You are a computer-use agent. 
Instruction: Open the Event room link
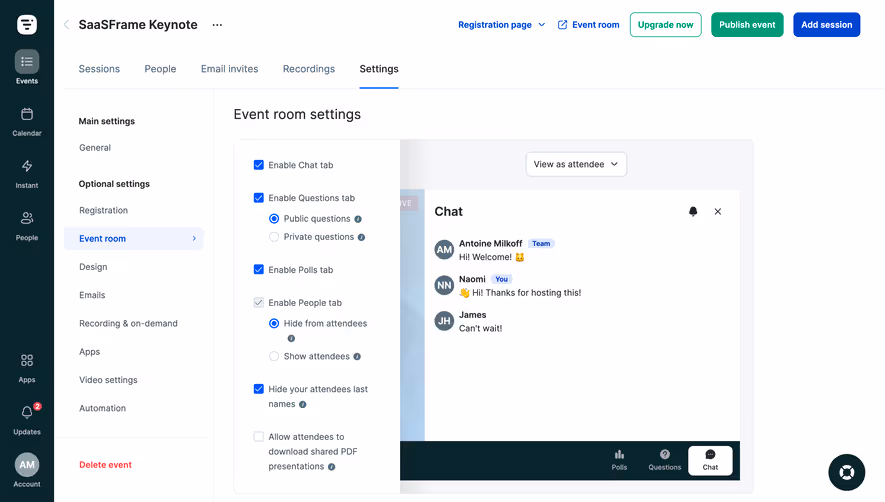coord(595,25)
